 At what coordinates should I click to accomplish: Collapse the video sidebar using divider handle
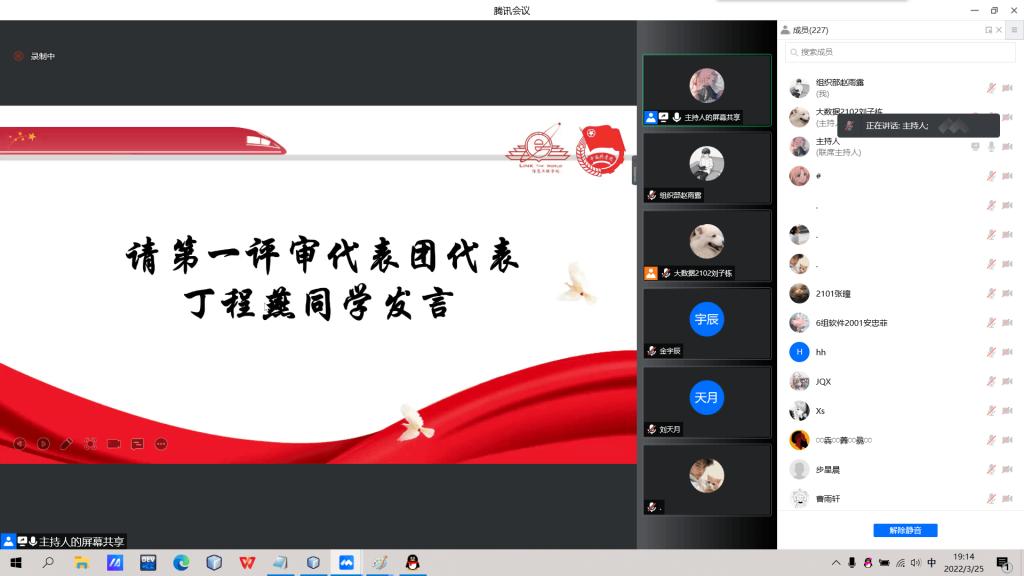point(634,170)
